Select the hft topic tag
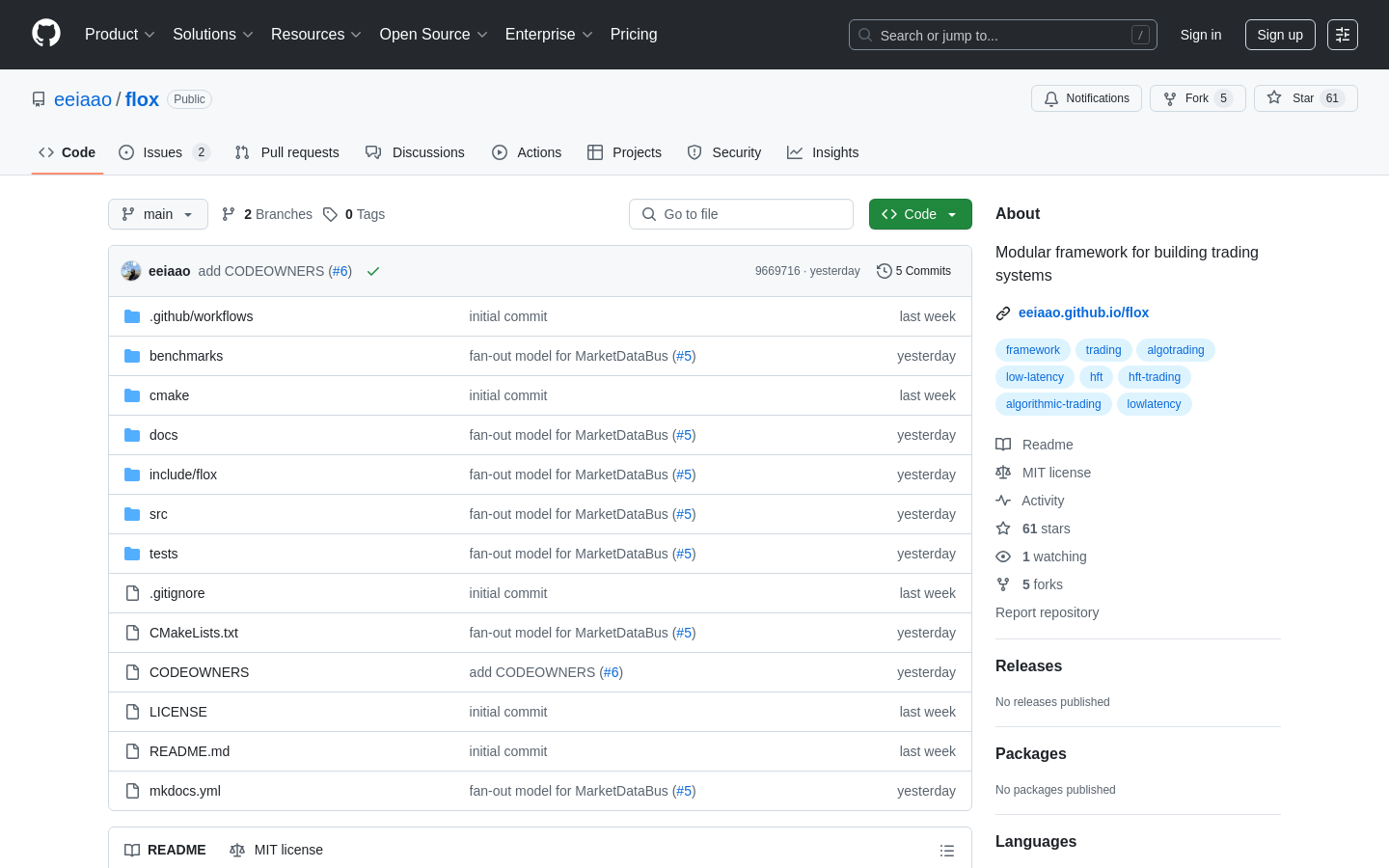The image size is (1389, 868). pos(1096,377)
